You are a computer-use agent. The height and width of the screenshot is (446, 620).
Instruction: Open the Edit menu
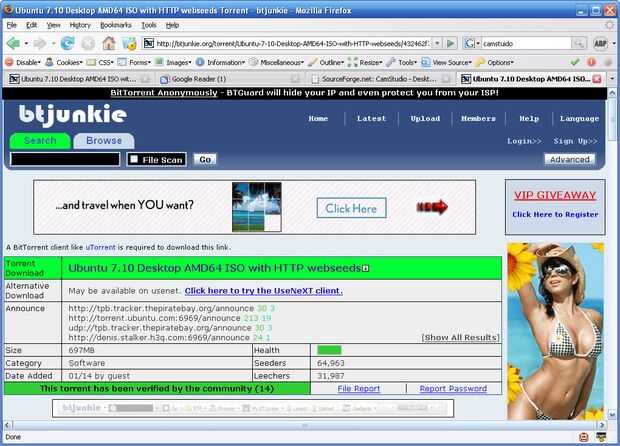pyautogui.click(x=31, y=25)
